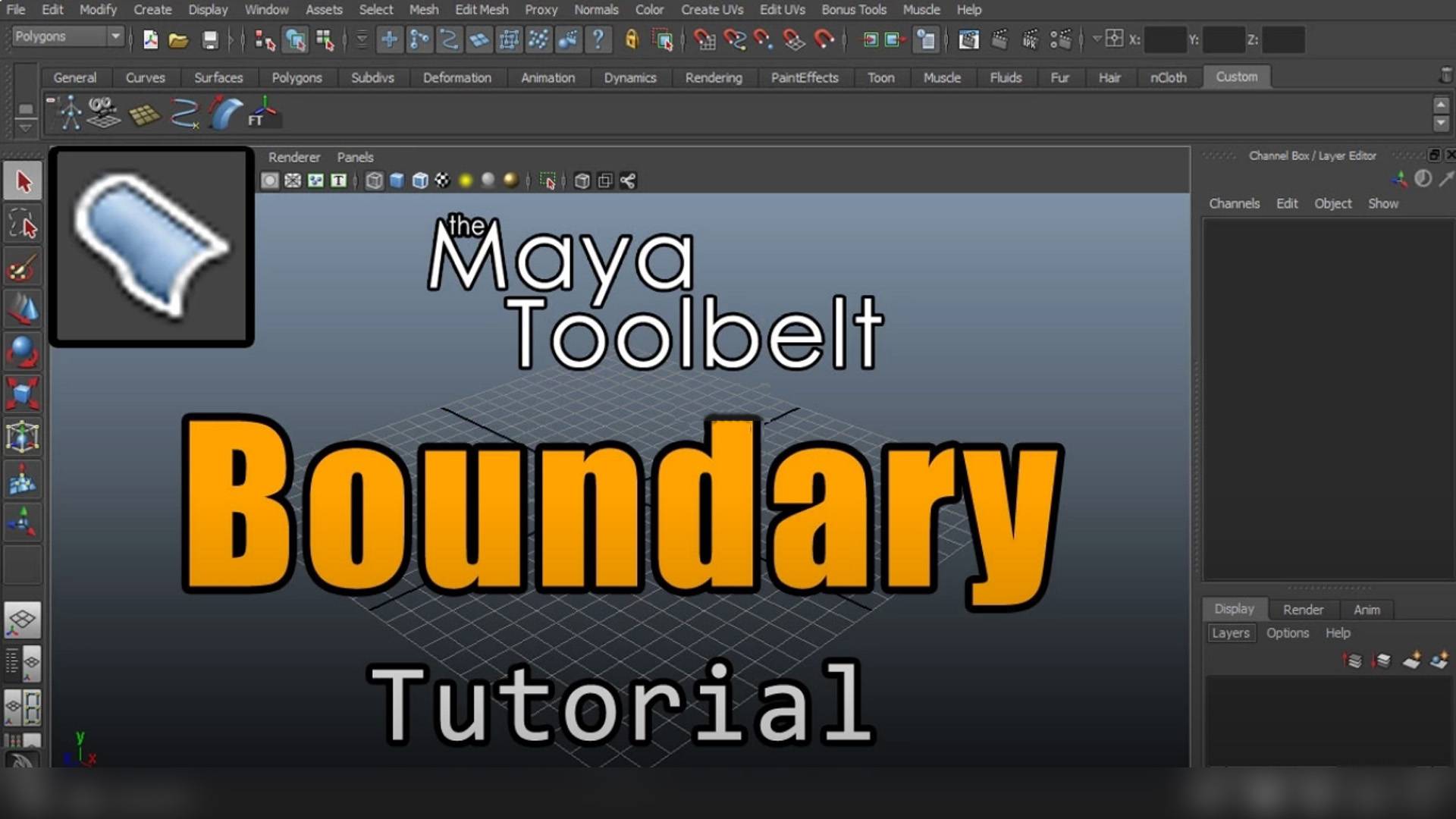1456x819 pixels.
Task: Switch to the Surfaces shelf tab
Action: [x=218, y=77]
